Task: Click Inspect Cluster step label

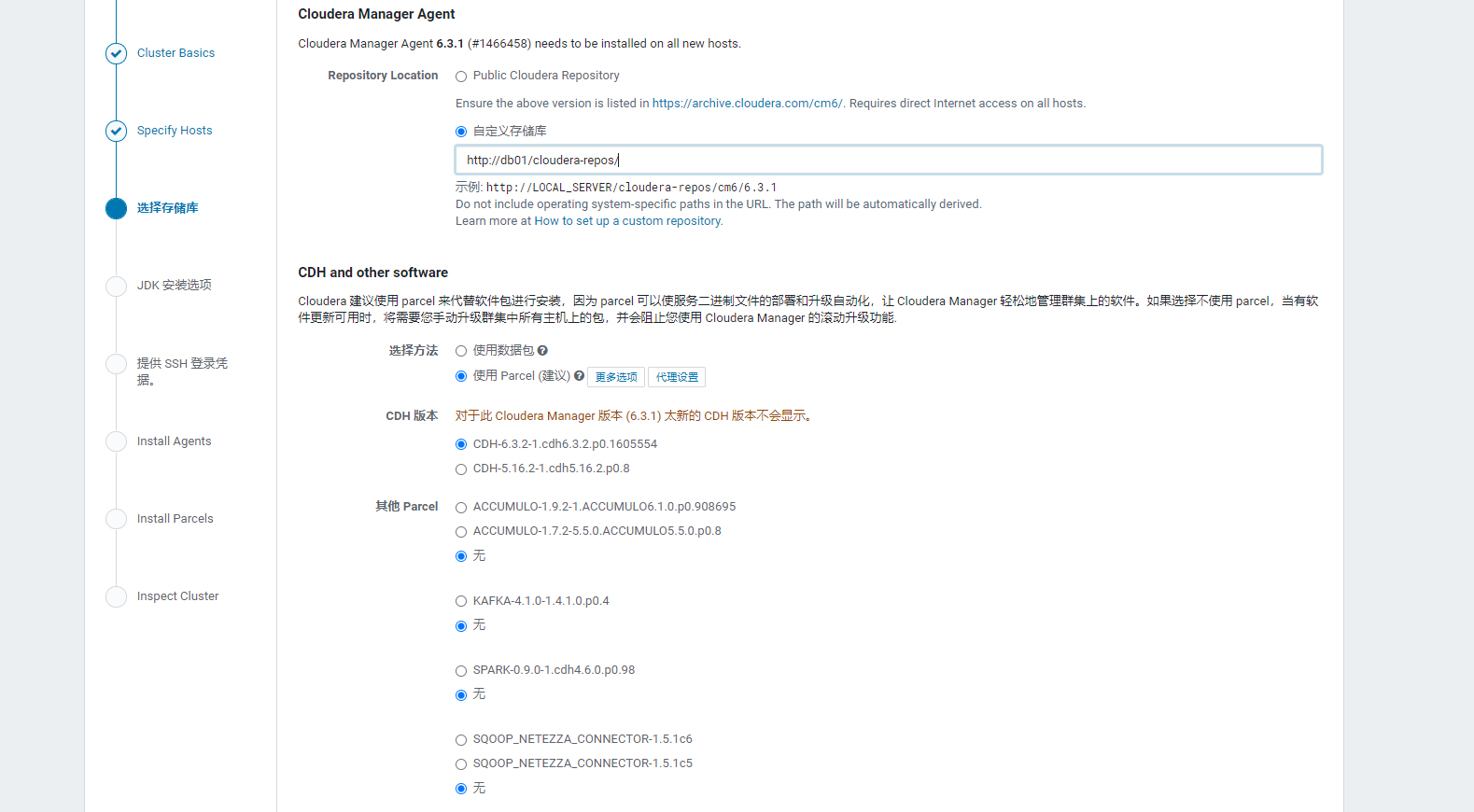Action: tap(177, 596)
